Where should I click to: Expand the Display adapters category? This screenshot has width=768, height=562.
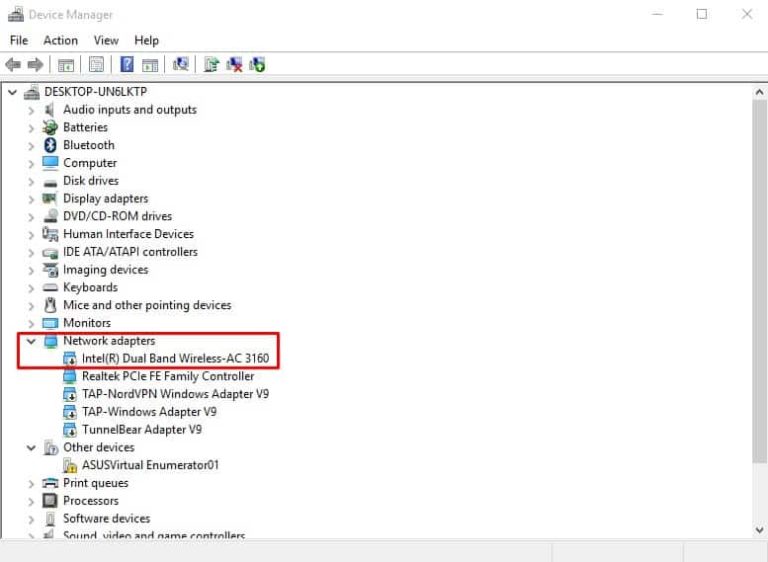(32, 199)
